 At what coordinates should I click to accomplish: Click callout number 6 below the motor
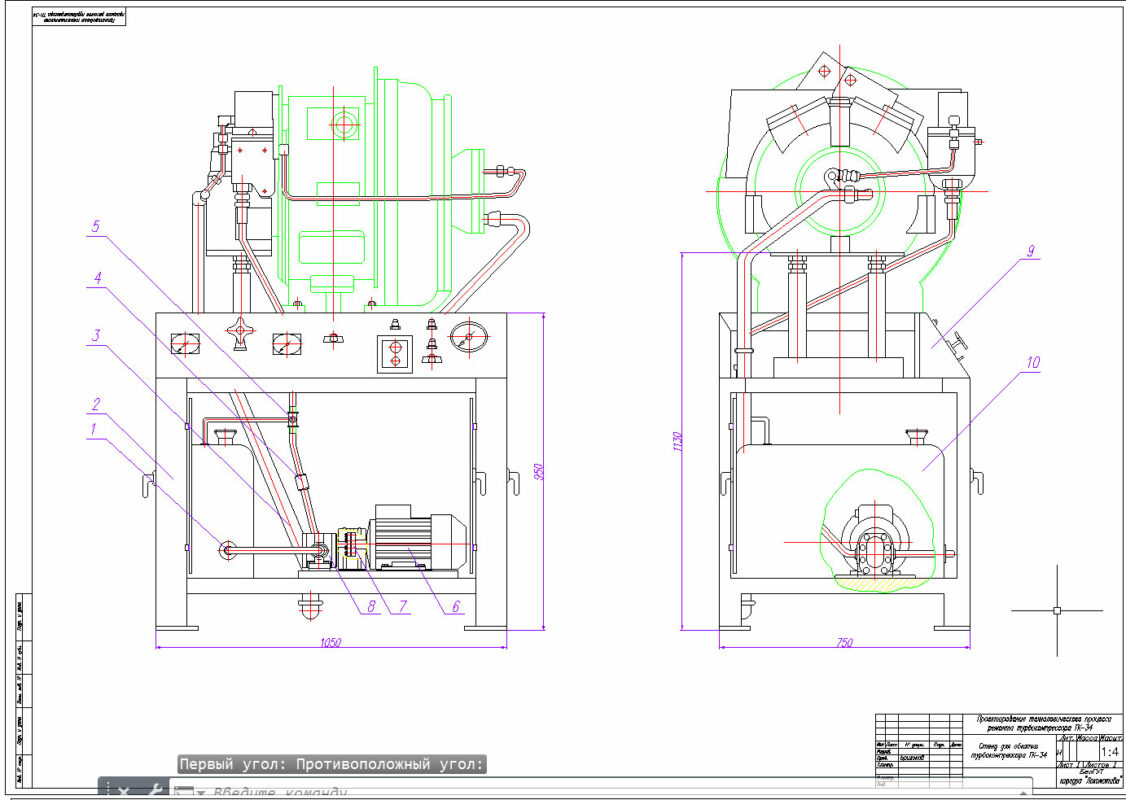pos(455,605)
